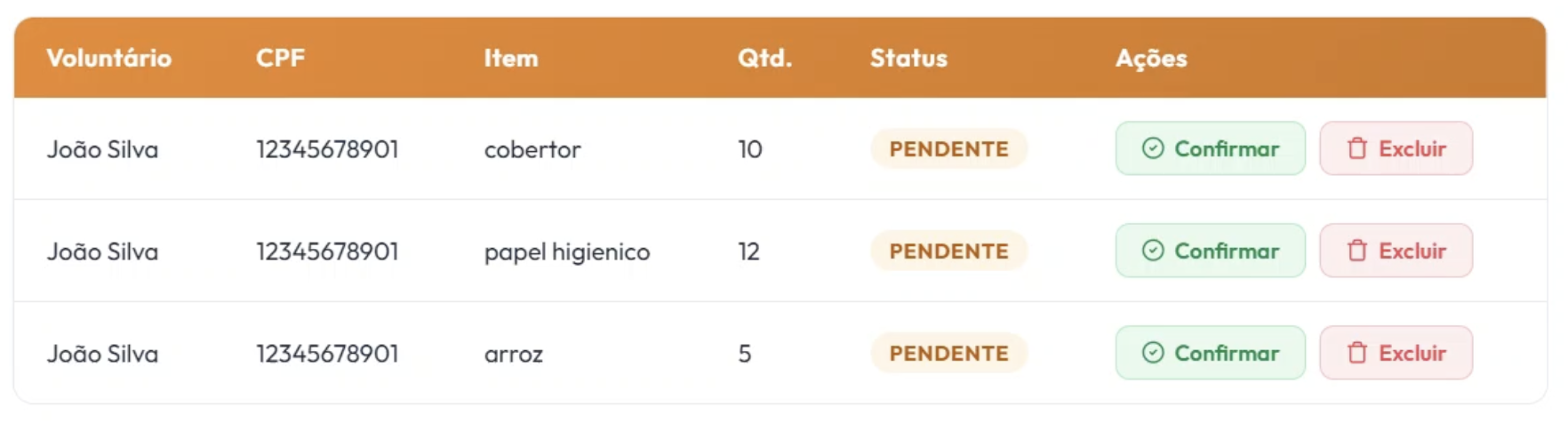Select the Ações column header

(x=1151, y=59)
